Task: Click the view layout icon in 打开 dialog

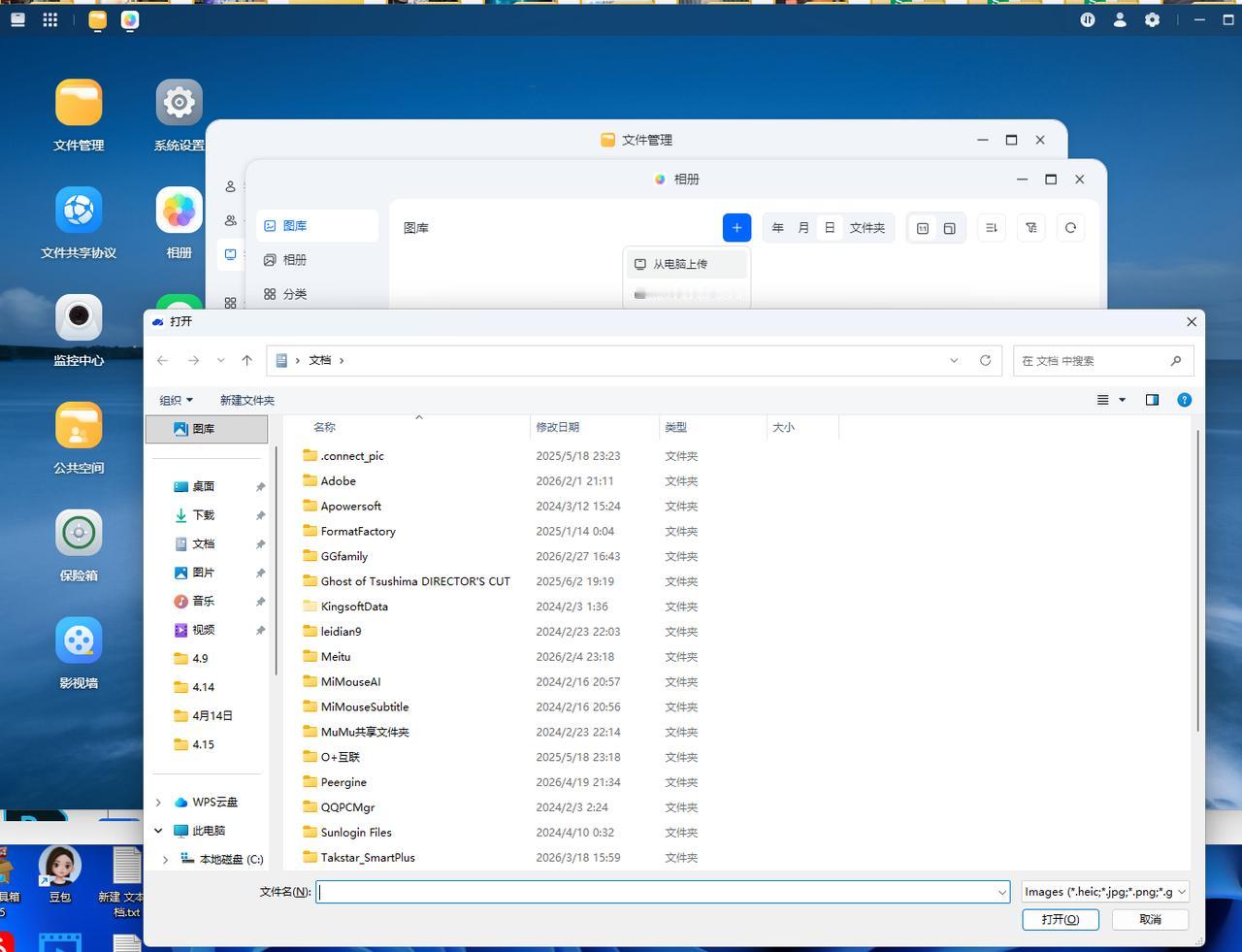Action: click(1102, 400)
